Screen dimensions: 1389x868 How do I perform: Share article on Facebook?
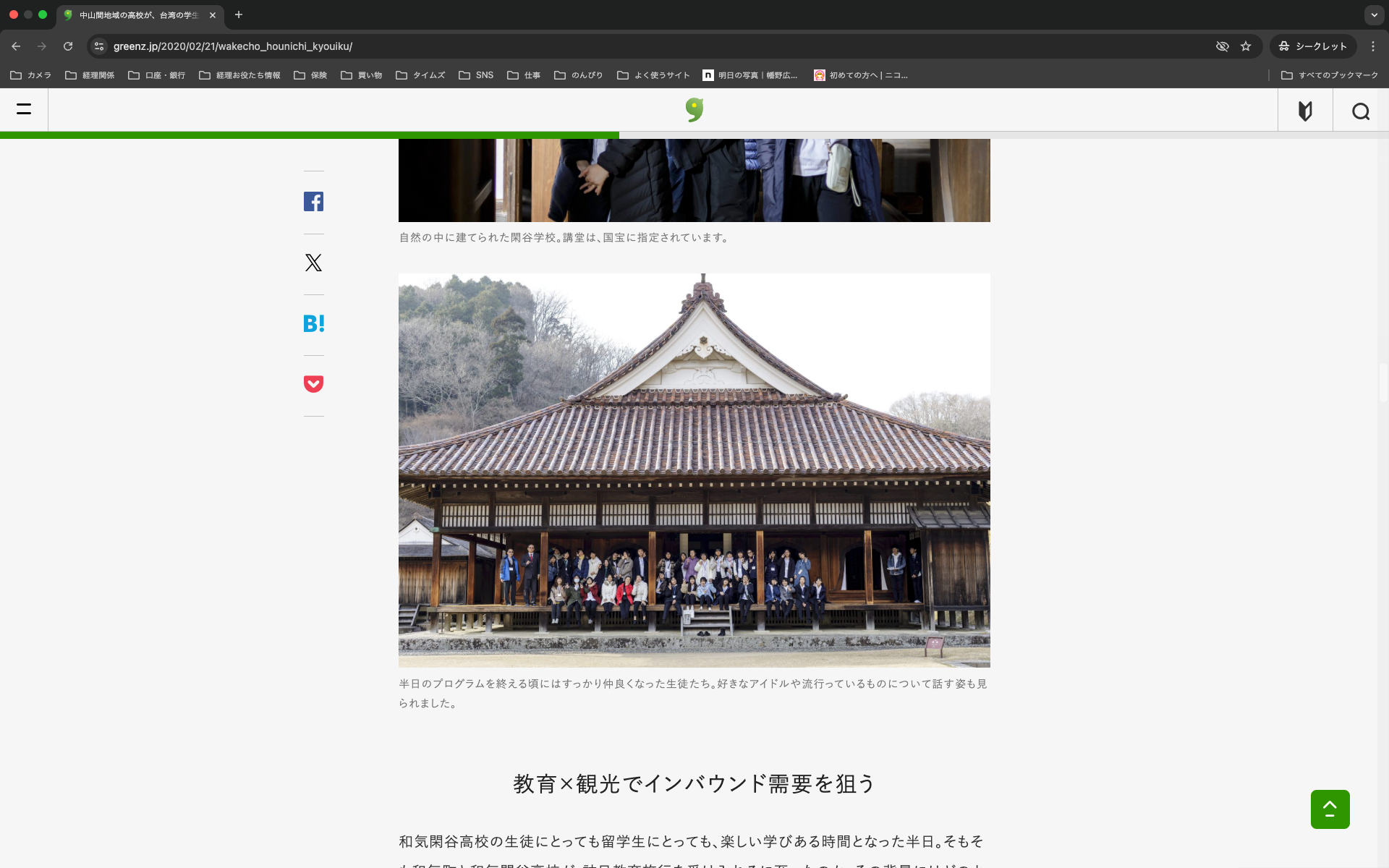coord(313,202)
